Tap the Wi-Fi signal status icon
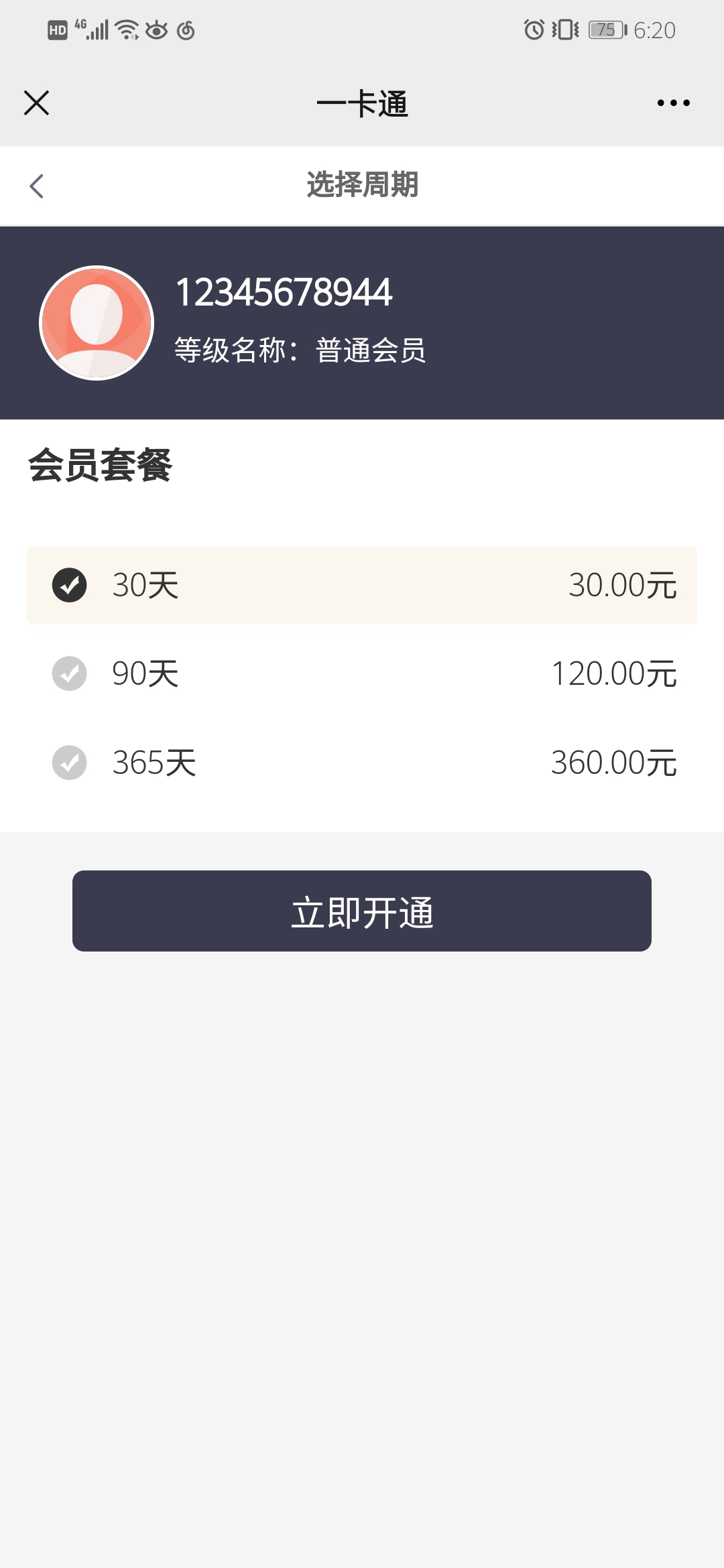 click(x=127, y=30)
